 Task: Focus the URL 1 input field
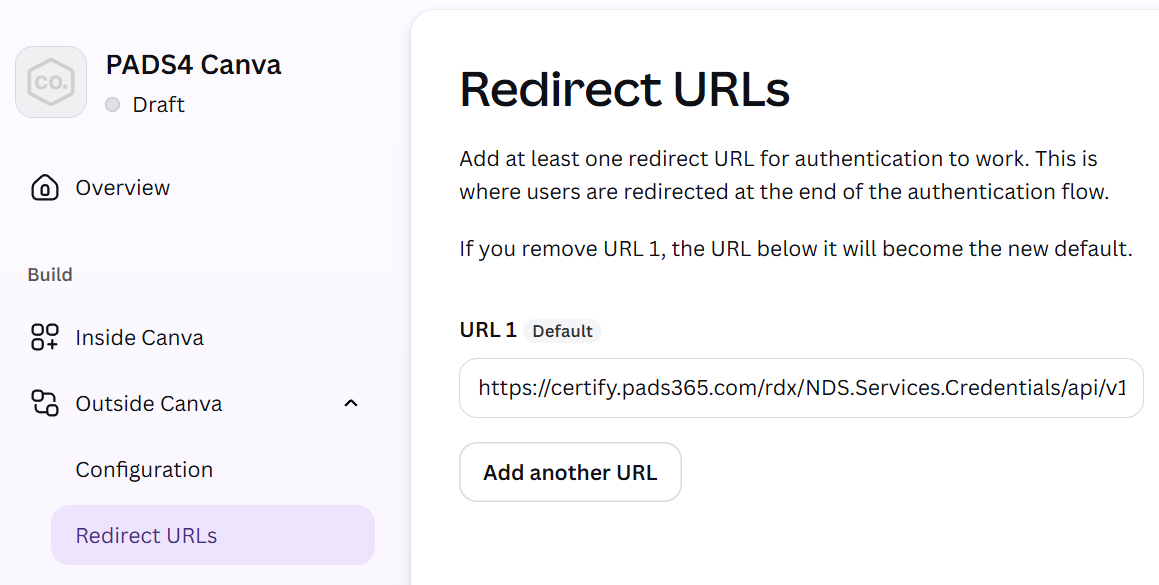[801, 388]
